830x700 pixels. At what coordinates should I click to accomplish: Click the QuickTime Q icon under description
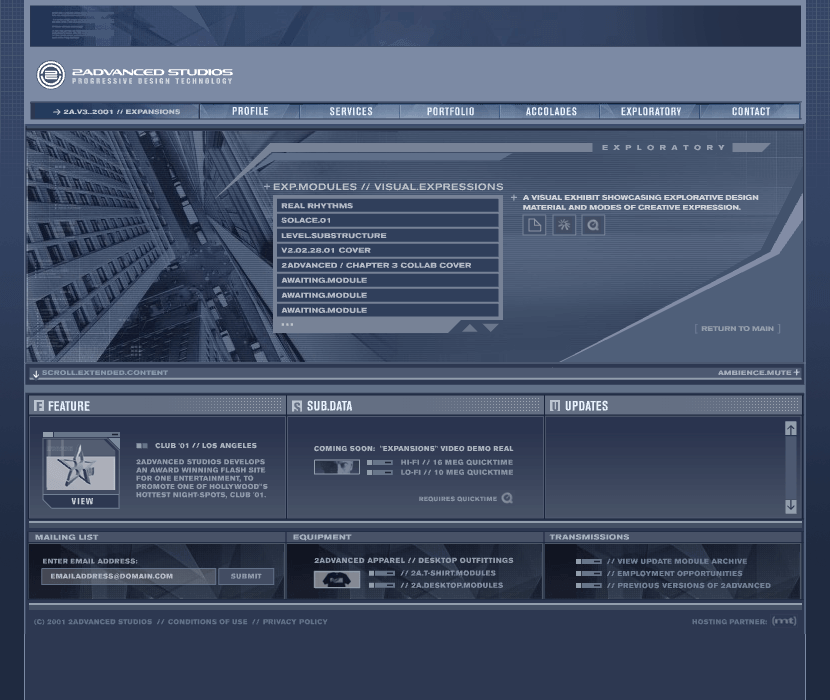593,225
